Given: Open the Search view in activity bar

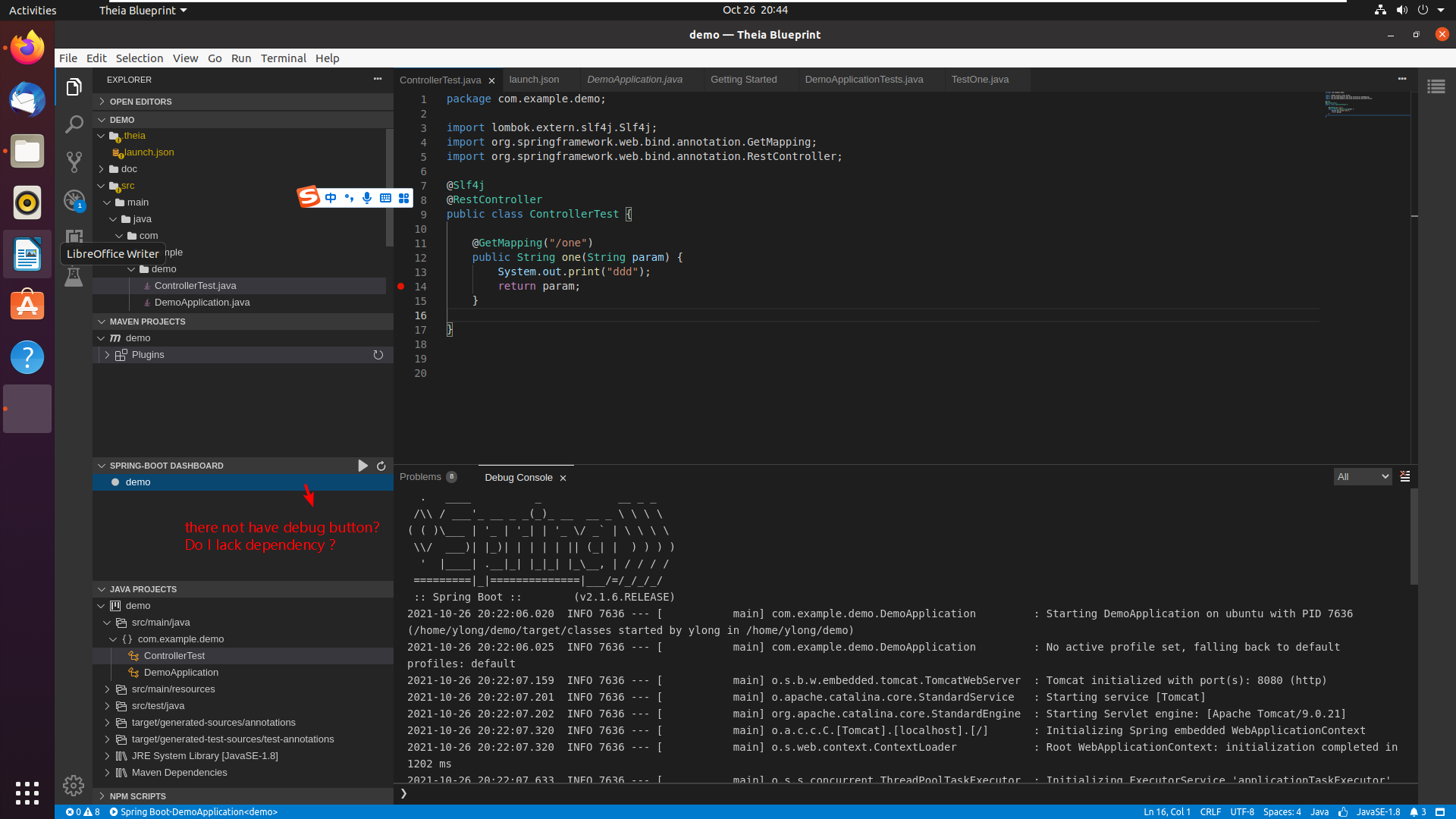Looking at the screenshot, I should [74, 124].
